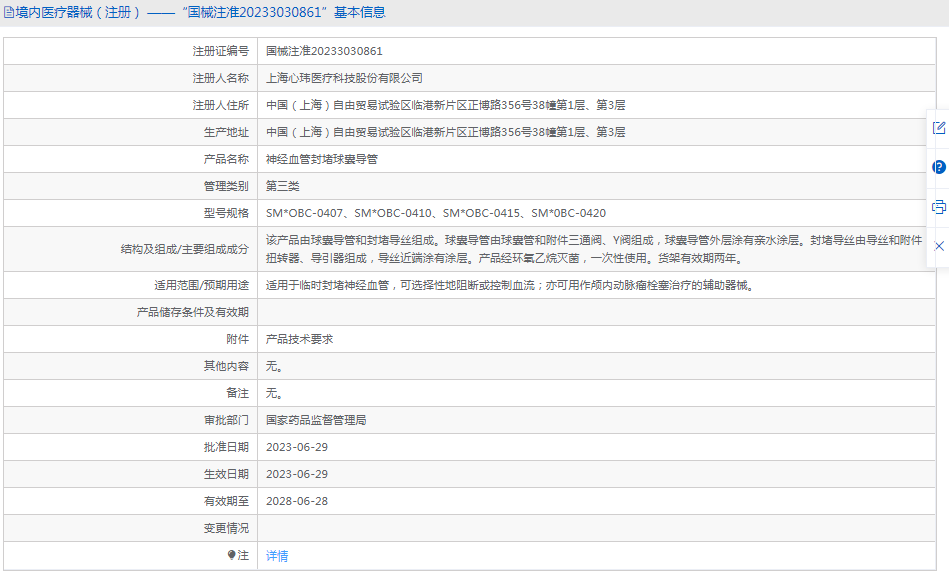Screen dimensions: 949x577
Task: Click the 有效期至 label
Action: click(x=226, y=501)
